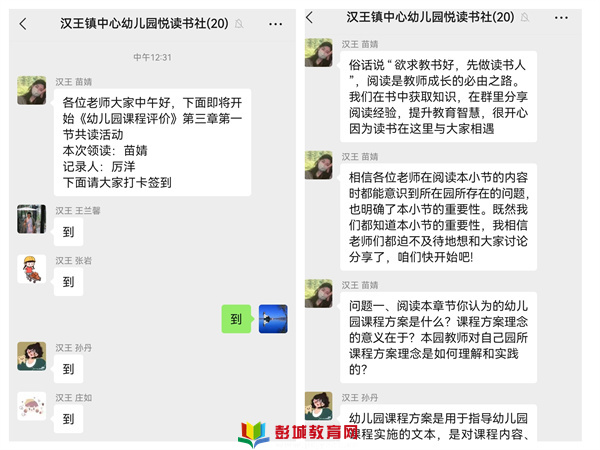This screenshot has width=600, height=450.
Task: Click the 彭城教育网 watermark logo
Action: [x=298, y=434]
